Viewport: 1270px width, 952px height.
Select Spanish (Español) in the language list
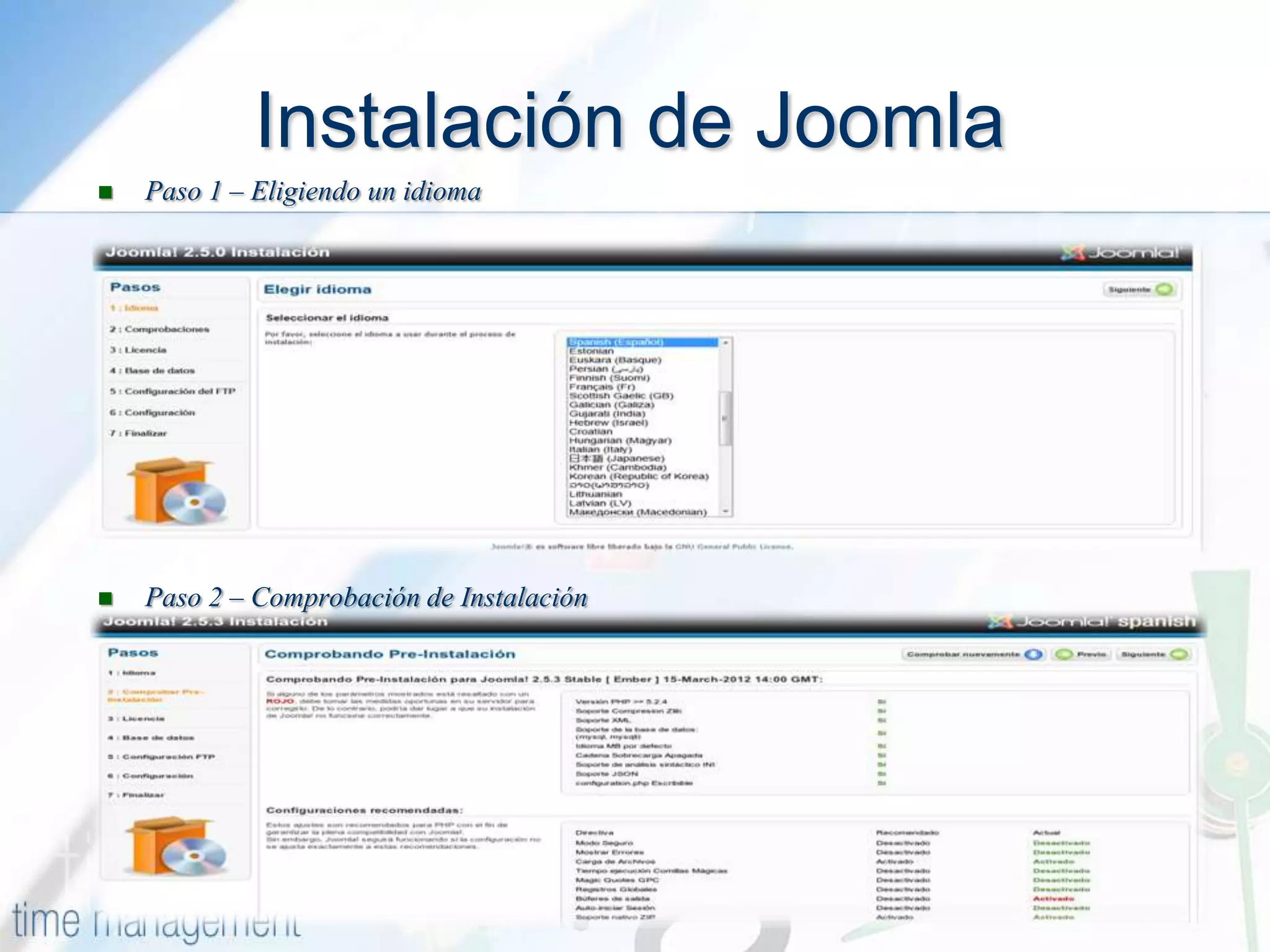[642, 342]
